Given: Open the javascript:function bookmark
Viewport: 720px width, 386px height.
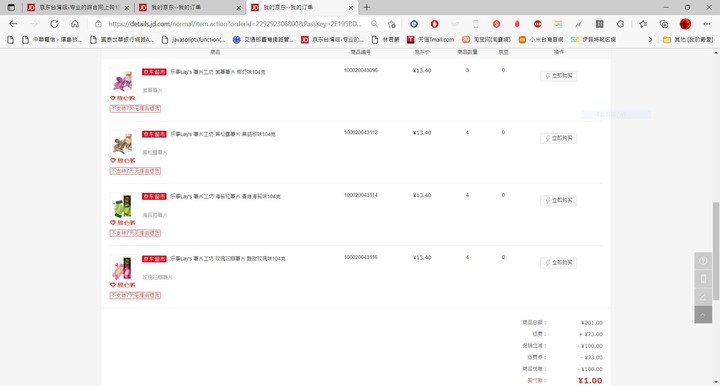Looking at the screenshot, I should click(193, 40).
